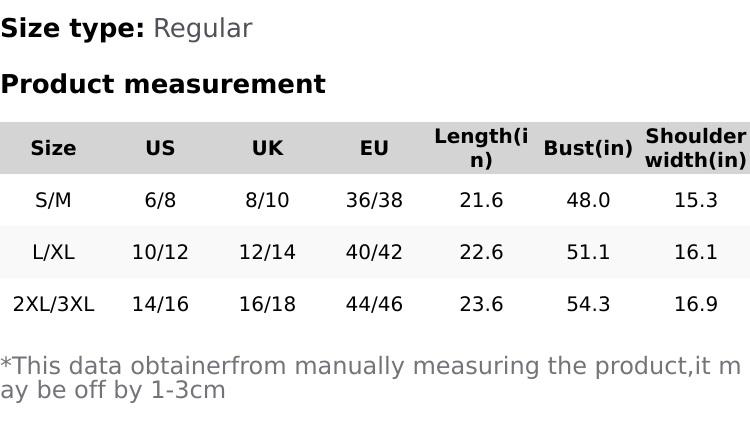This screenshot has width=750, height=426.
Task: Select the Length(in) column header
Action: click(x=481, y=148)
